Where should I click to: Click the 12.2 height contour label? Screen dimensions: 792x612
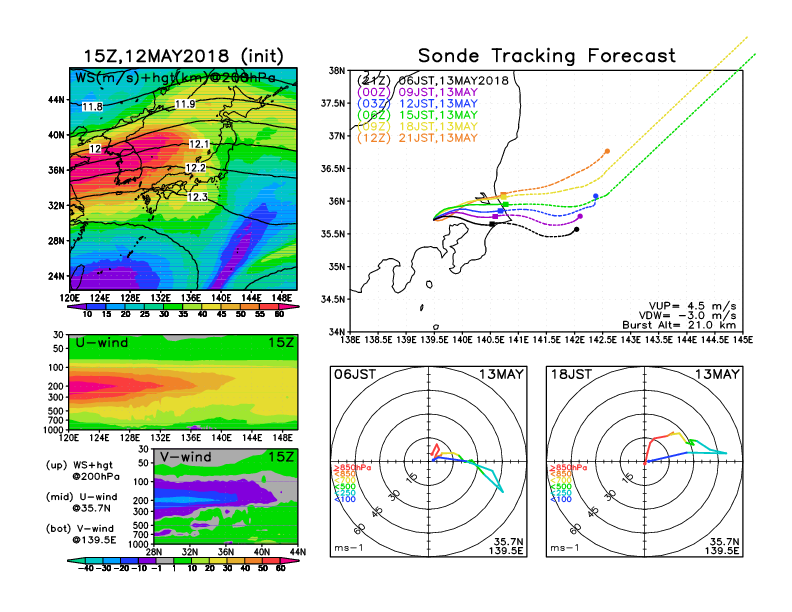pos(195,168)
